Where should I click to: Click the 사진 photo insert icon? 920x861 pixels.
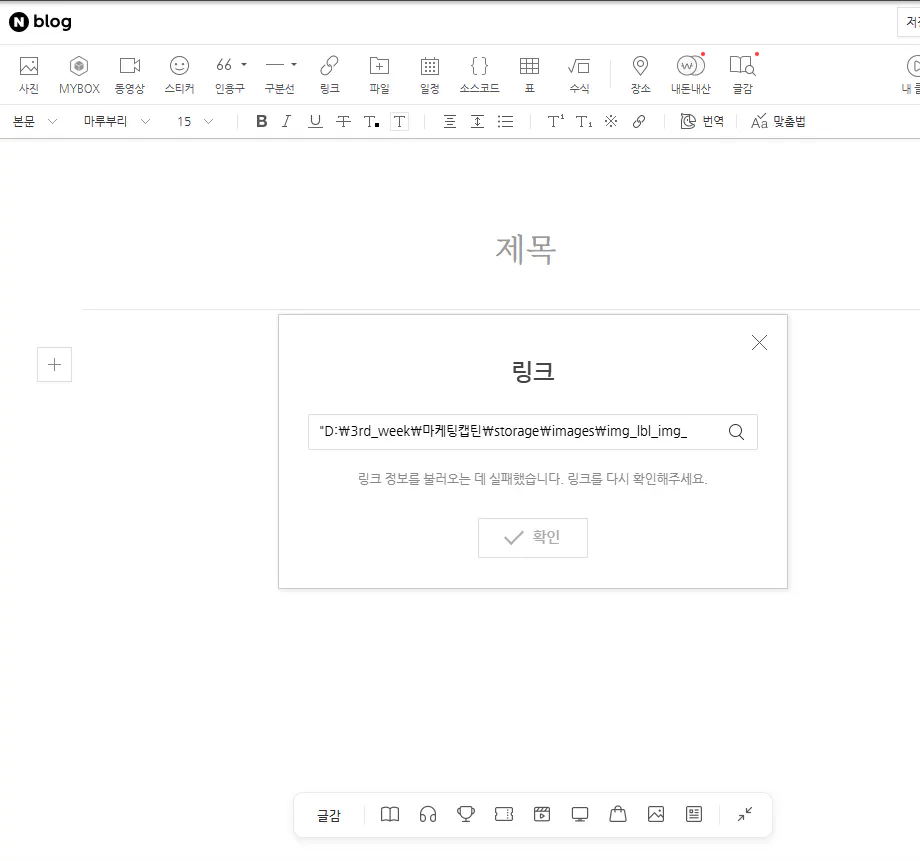(x=29, y=75)
